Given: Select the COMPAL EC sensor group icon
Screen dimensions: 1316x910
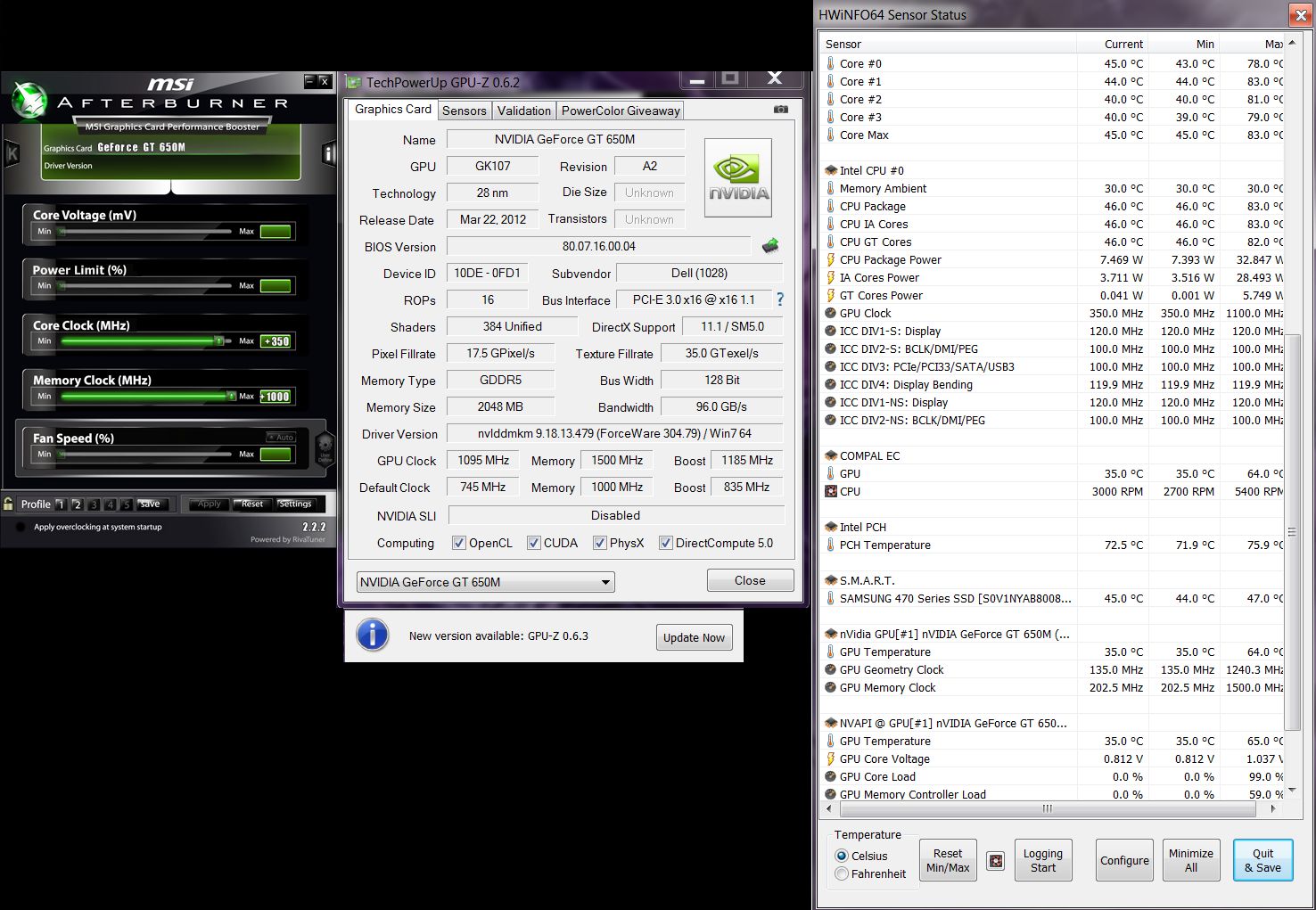Looking at the screenshot, I should (x=831, y=455).
